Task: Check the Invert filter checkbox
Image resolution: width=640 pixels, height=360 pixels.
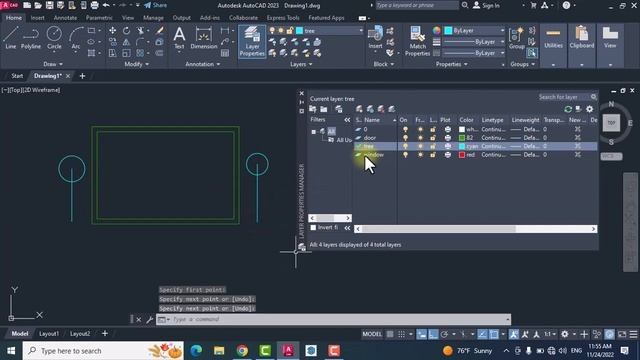Action: [313, 228]
